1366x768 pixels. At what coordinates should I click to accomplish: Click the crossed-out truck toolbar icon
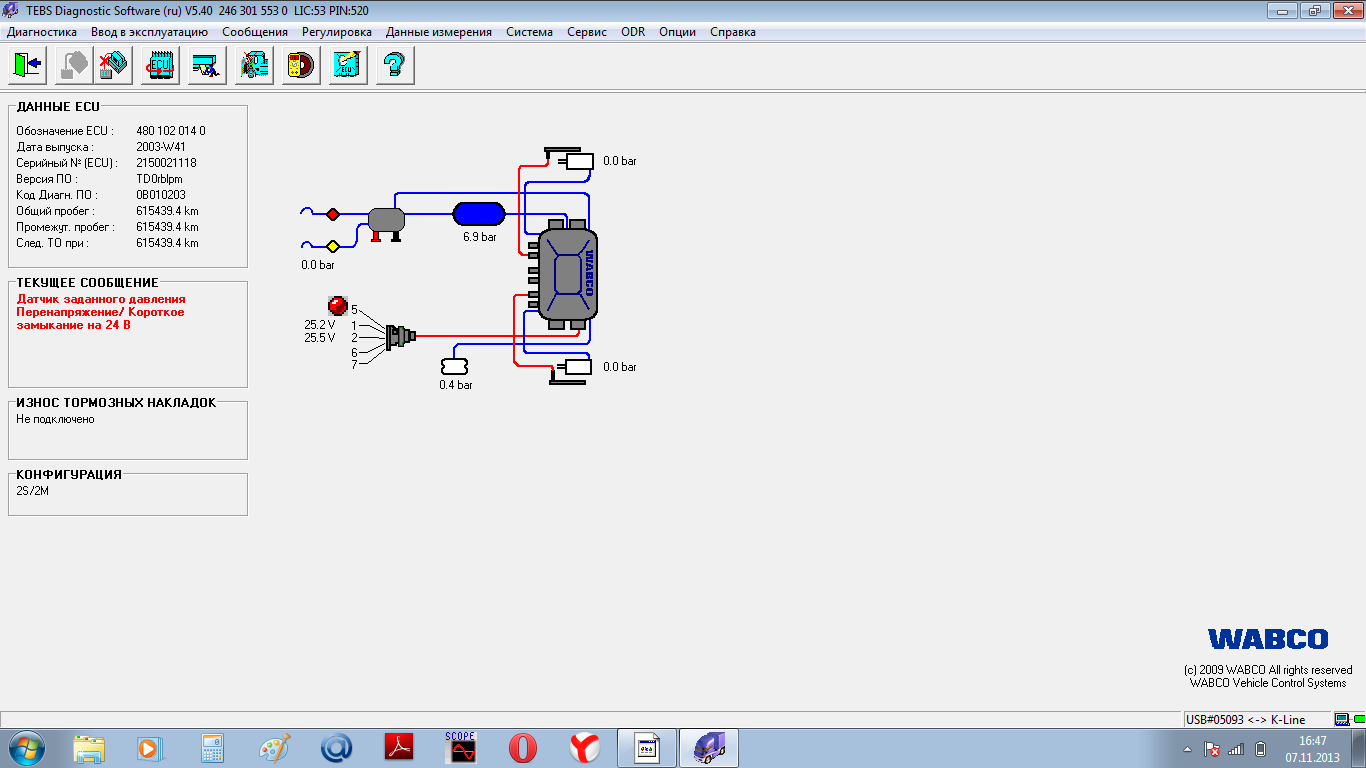click(x=254, y=66)
